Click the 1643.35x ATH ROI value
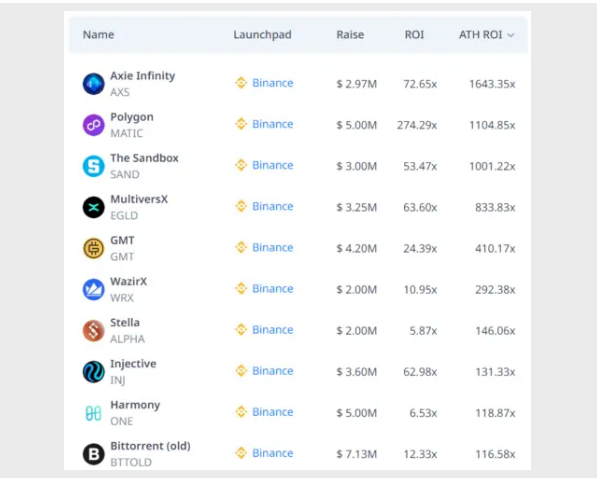 point(492,84)
